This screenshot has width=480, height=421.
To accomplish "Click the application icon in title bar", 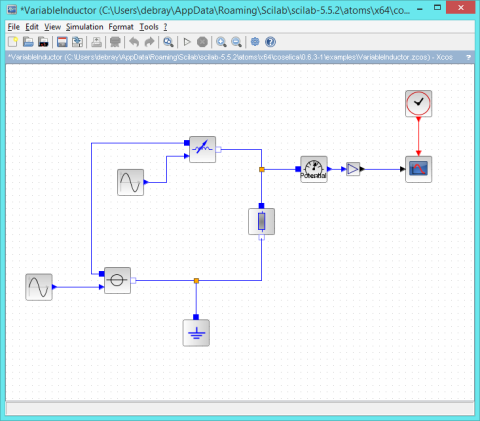I will pyautogui.click(x=12, y=9).
